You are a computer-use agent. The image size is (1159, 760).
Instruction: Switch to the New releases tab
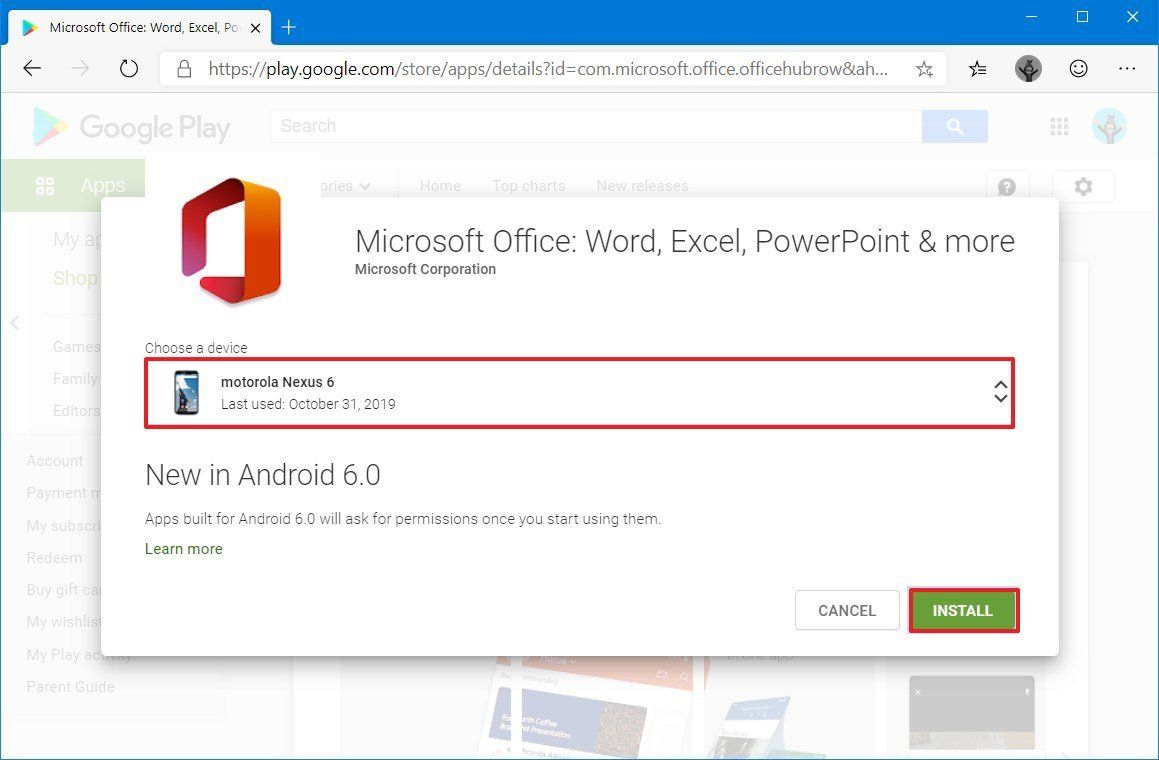click(x=641, y=186)
